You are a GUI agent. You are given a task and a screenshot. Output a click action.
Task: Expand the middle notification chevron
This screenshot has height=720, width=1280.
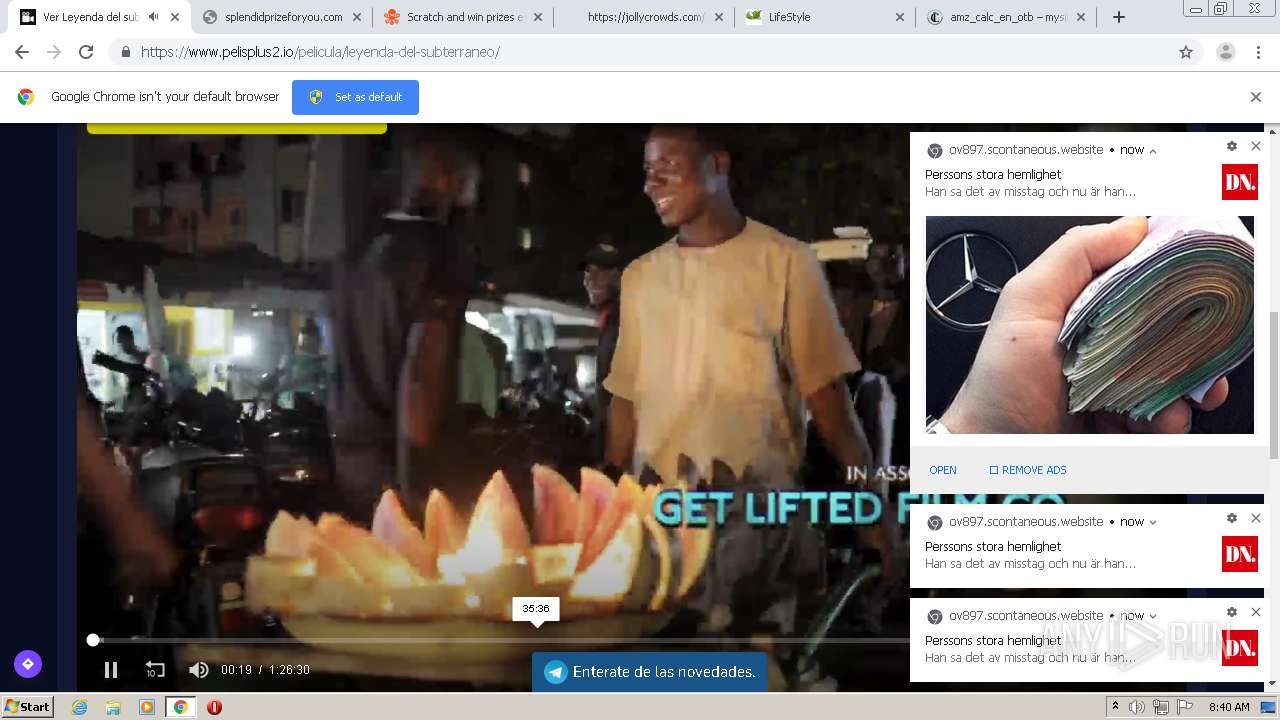pos(1153,522)
